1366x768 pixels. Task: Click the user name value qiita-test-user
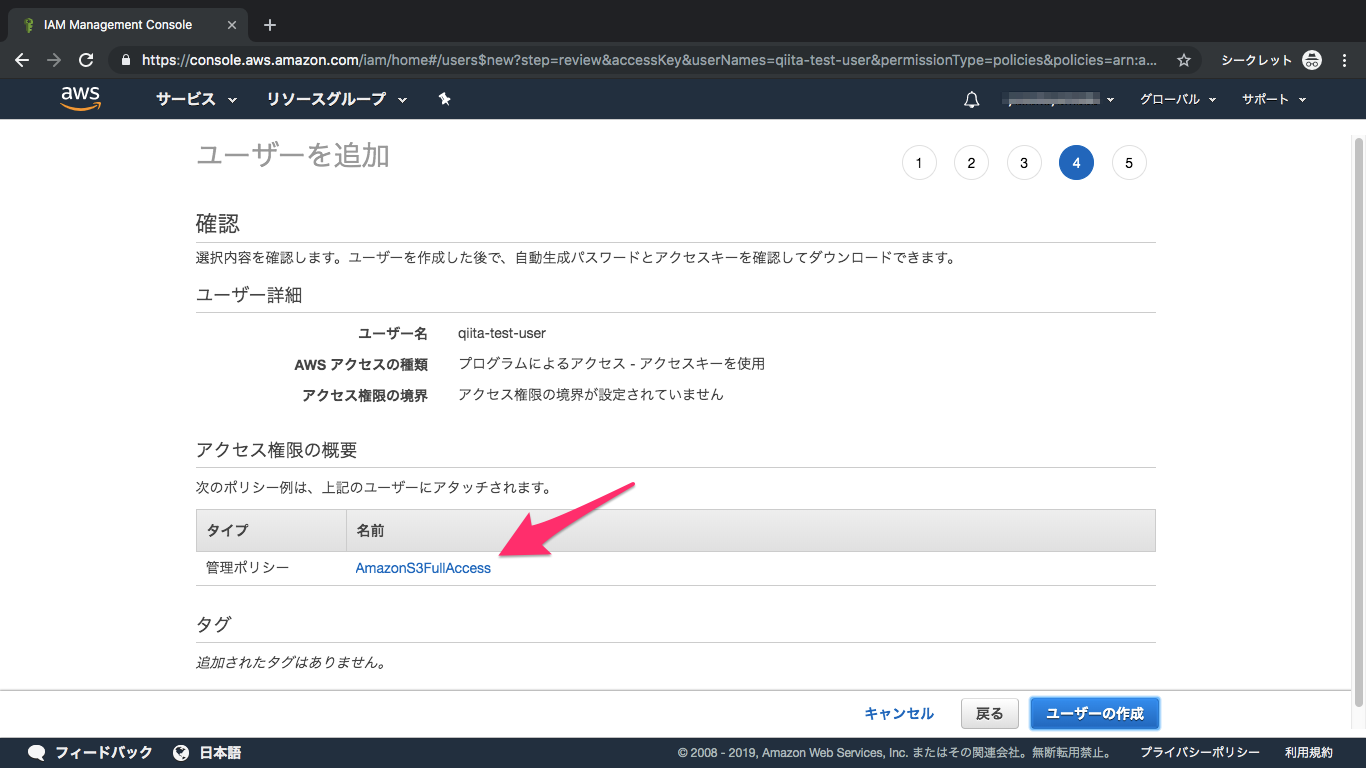coord(502,333)
